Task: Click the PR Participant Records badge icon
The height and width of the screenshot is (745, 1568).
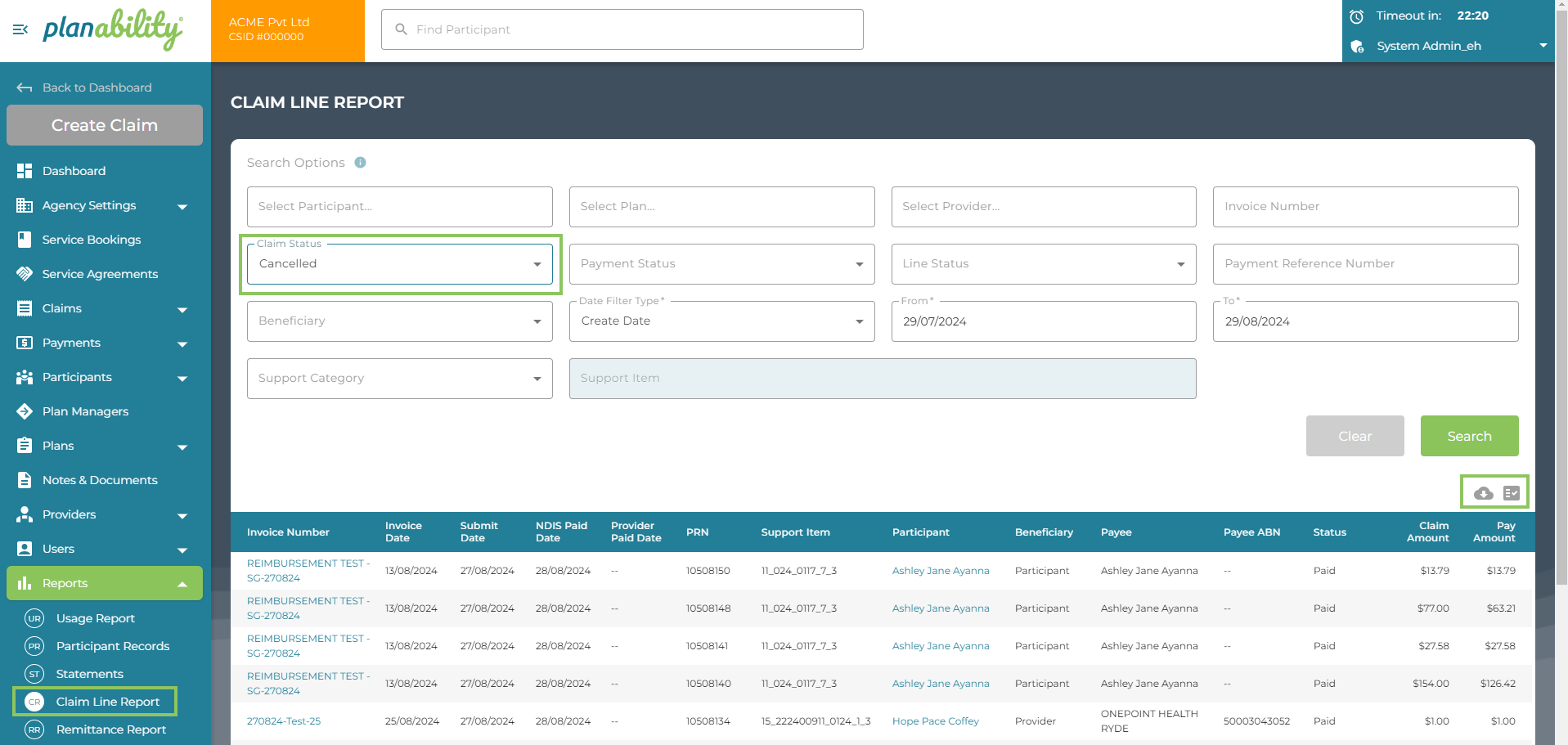Action: (x=34, y=646)
